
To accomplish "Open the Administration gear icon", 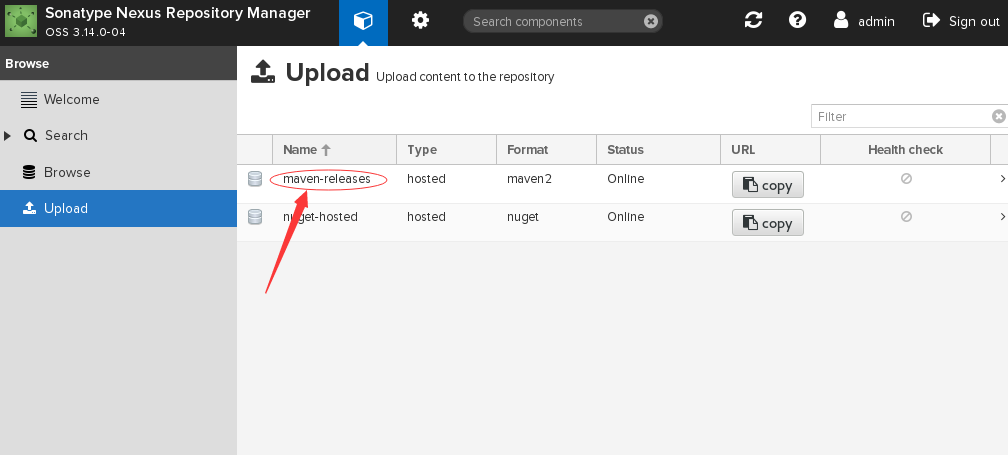I will pyautogui.click(x=420, y=21).
